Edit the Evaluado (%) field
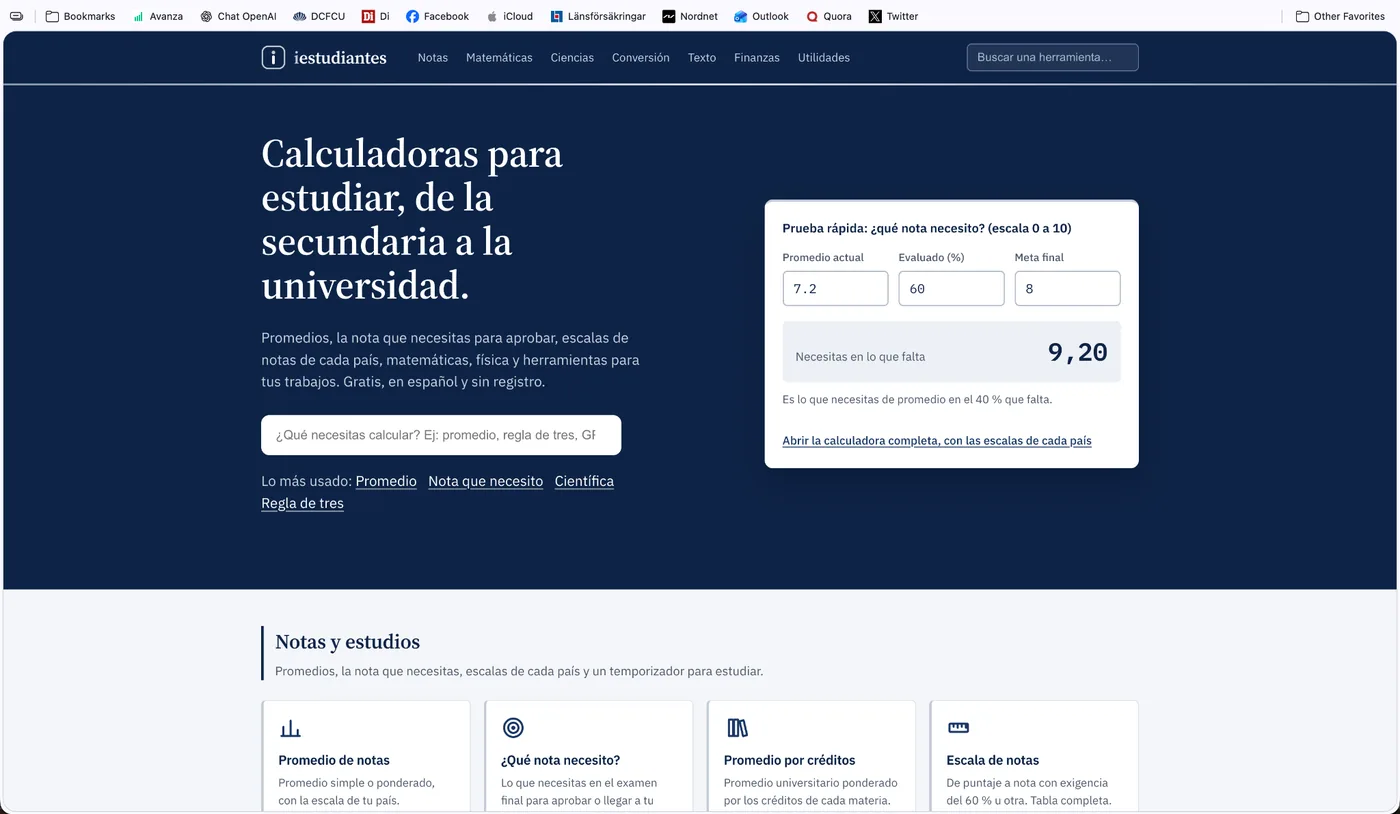Screen dimensions: 1400x814 (951, 288)
